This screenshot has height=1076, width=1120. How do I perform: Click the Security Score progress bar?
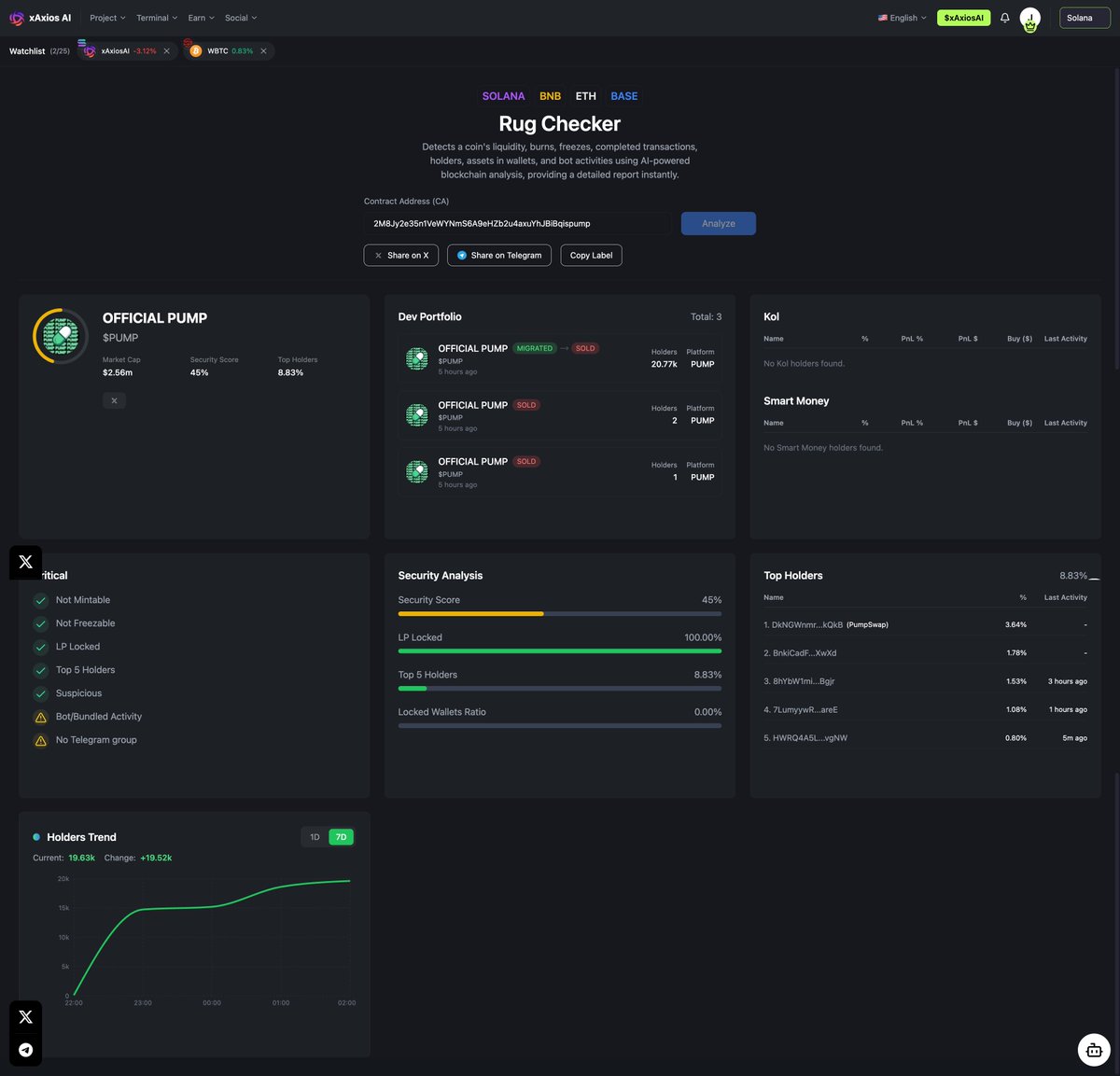click(x=560, y=613)
